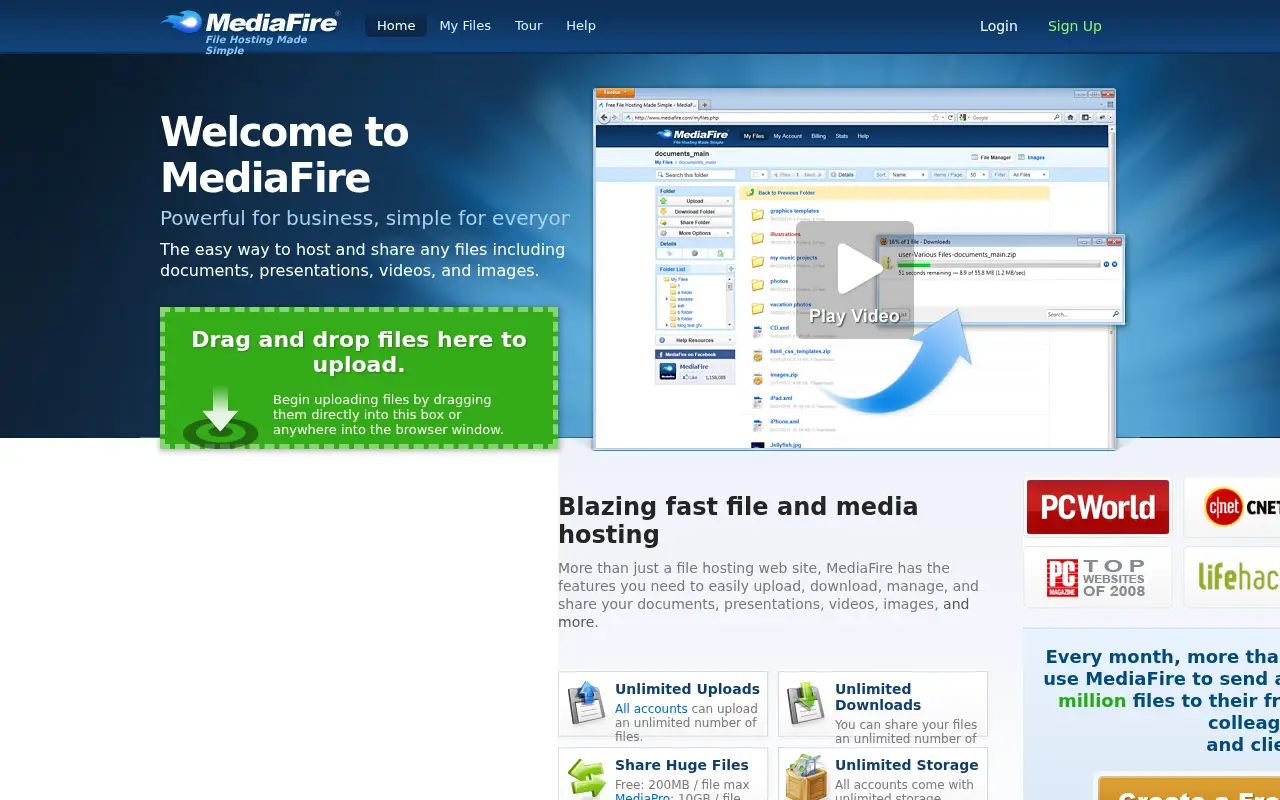Click the green download arrow target icon

[x=220, y=416]
